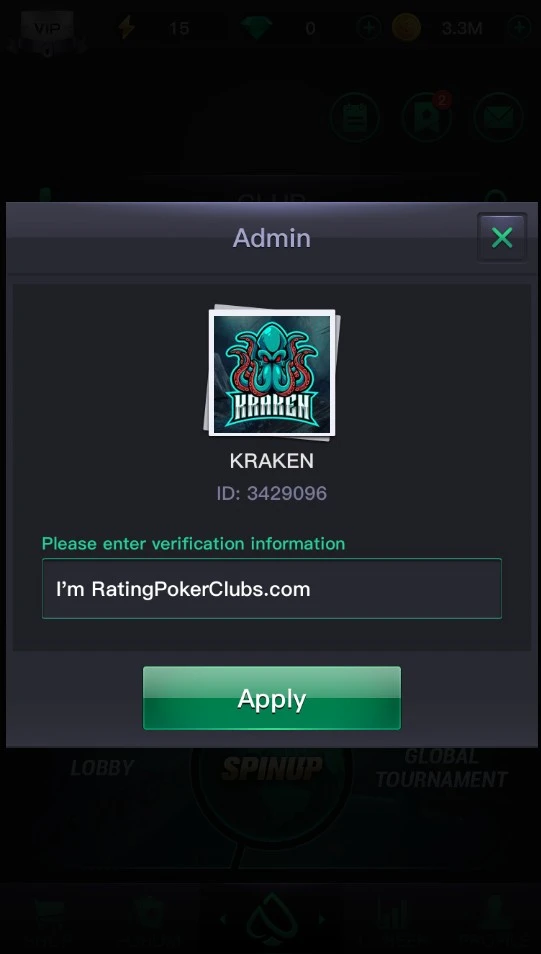This screenshot has width=541, height=954.
Task: Select the KRAKEN club avatar image
Action: pyautogui.click(x=271, y=372)
